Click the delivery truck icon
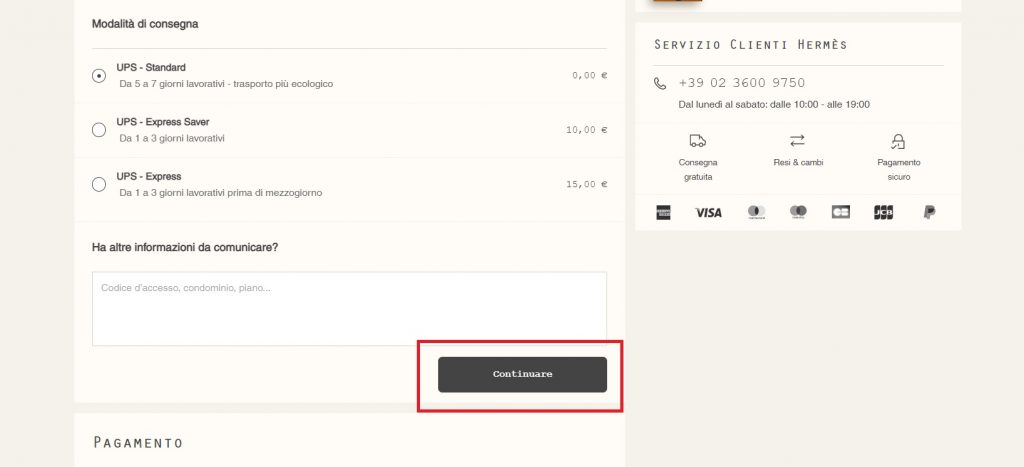Image resolution: width=1024 pixels, height=467 pixels. coord(698,141)
